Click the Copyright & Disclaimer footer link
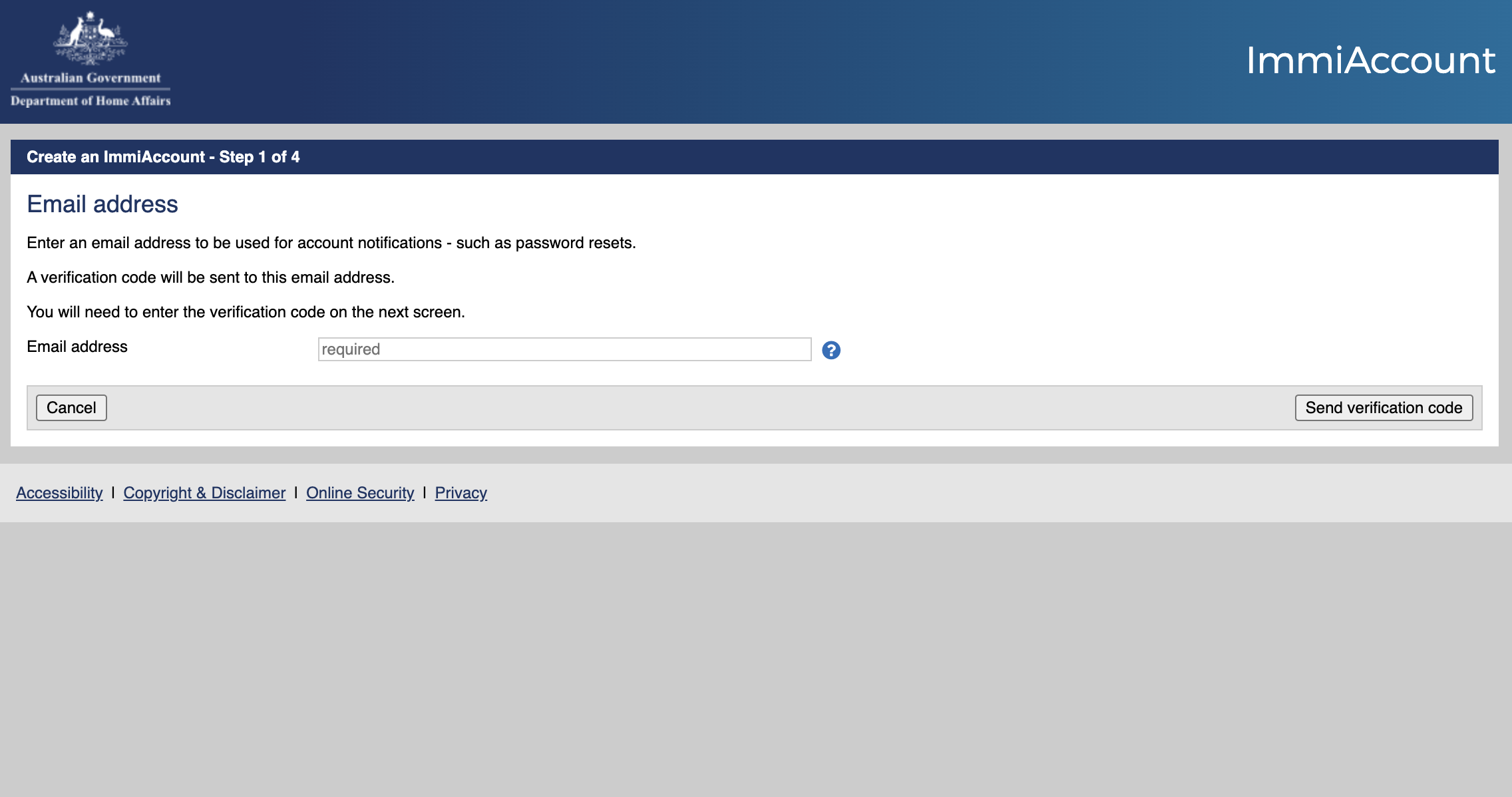This screenshot has height=797, width=1512. (204, 492)
